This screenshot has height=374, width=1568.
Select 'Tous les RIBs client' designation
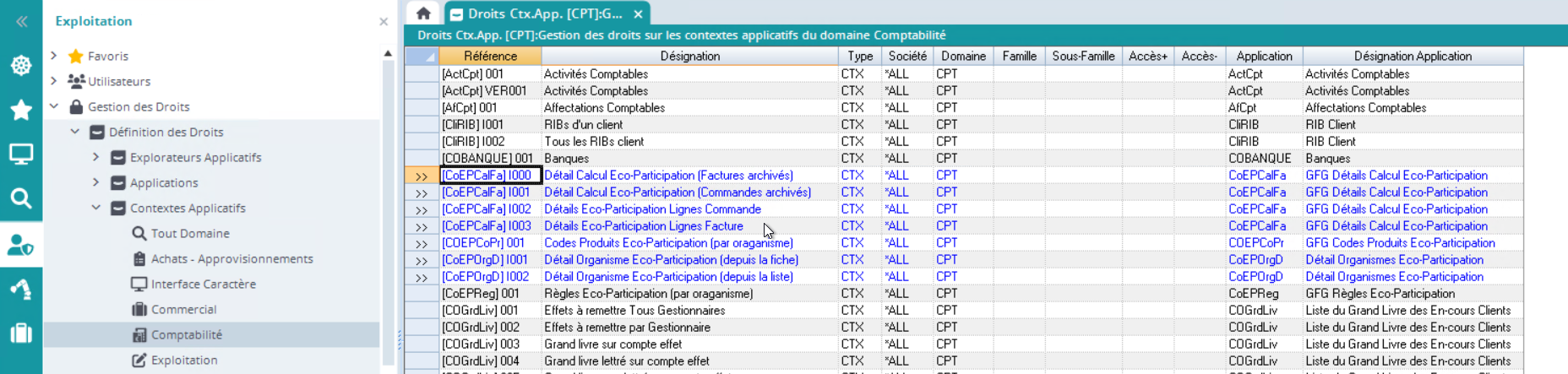tap(690, 142)
